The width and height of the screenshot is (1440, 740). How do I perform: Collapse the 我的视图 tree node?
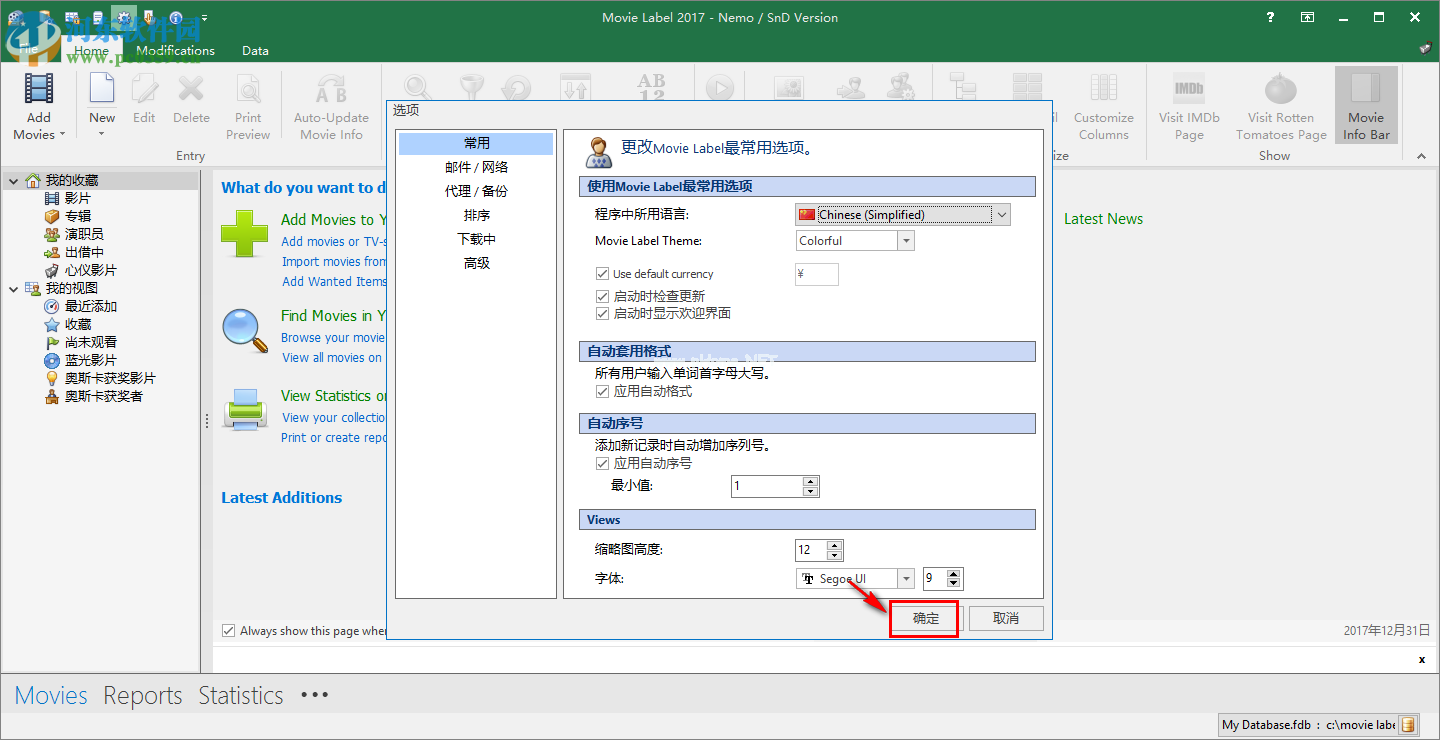[13, 289]
